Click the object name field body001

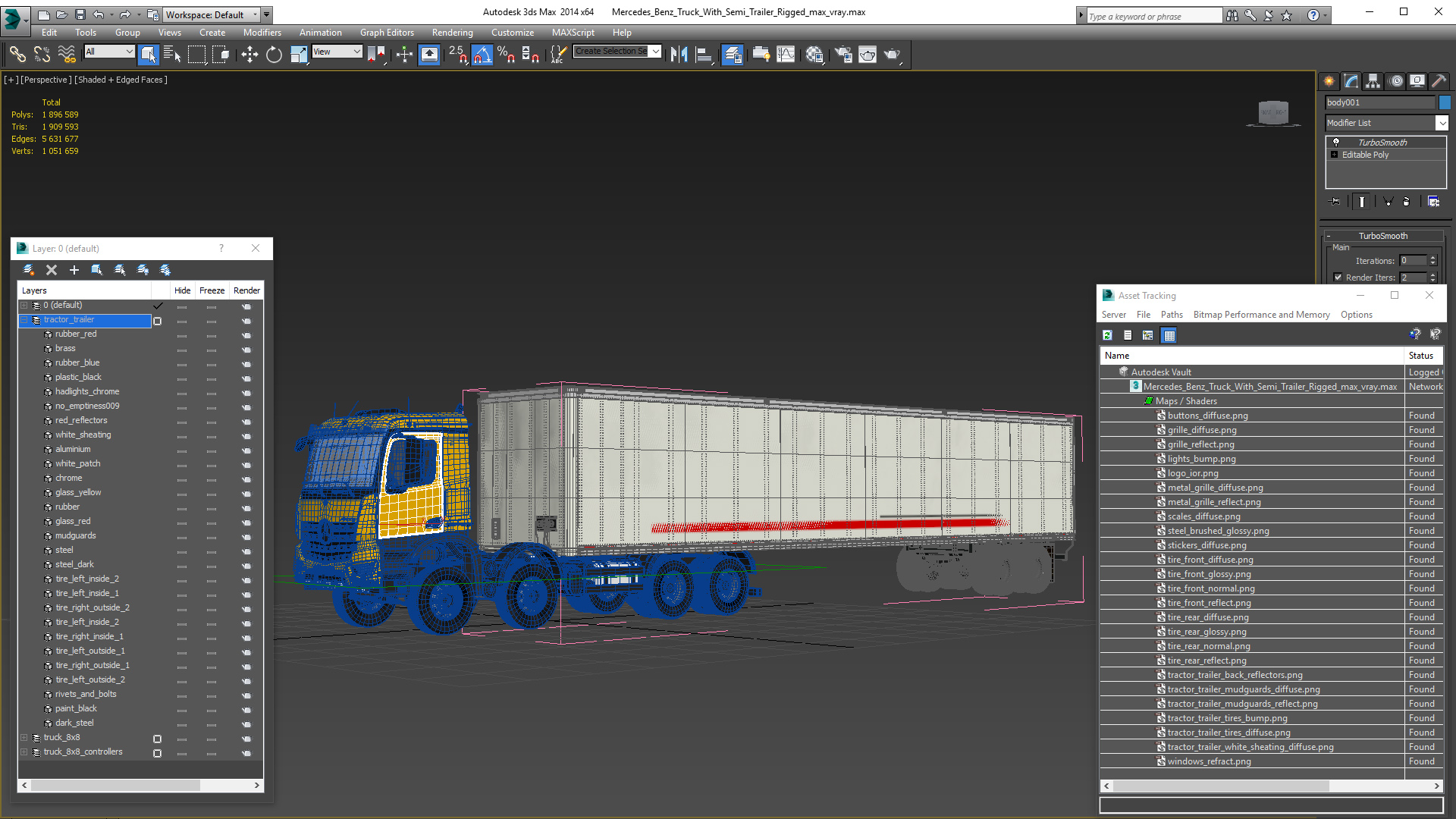pyautogui.click(x=1380, y=102)
